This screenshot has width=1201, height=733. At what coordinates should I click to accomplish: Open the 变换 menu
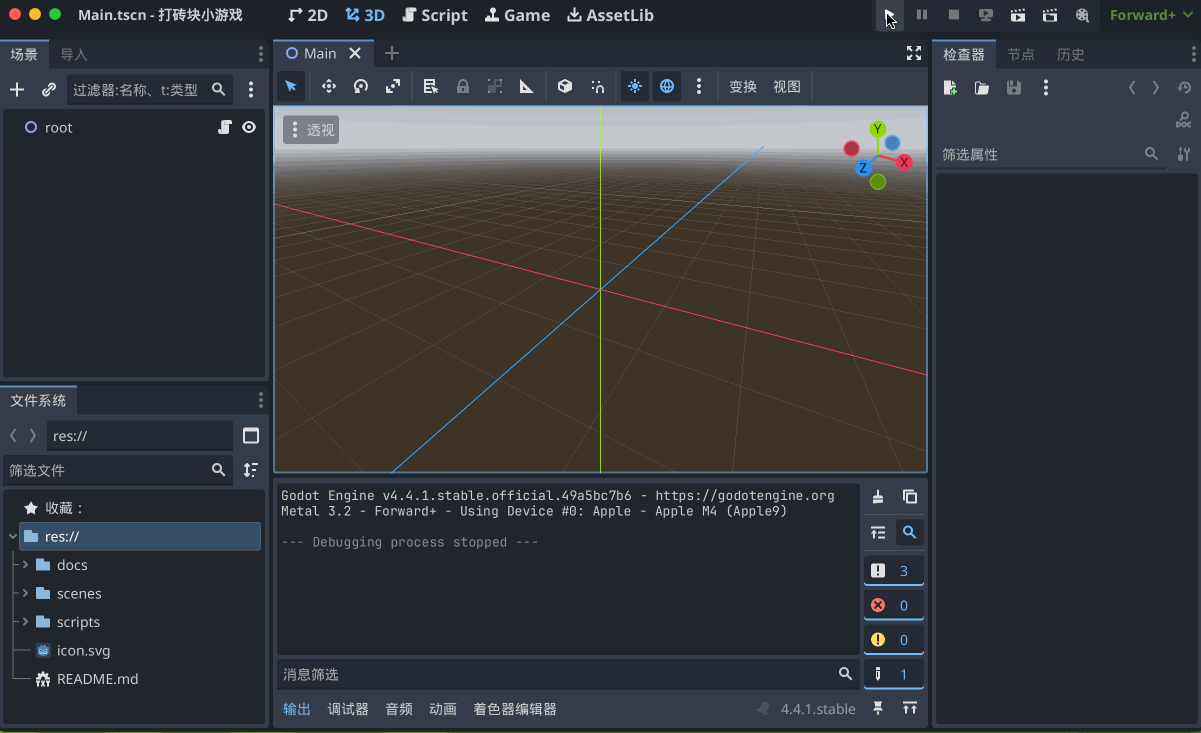pyautogui.click(x=743, y=87)
